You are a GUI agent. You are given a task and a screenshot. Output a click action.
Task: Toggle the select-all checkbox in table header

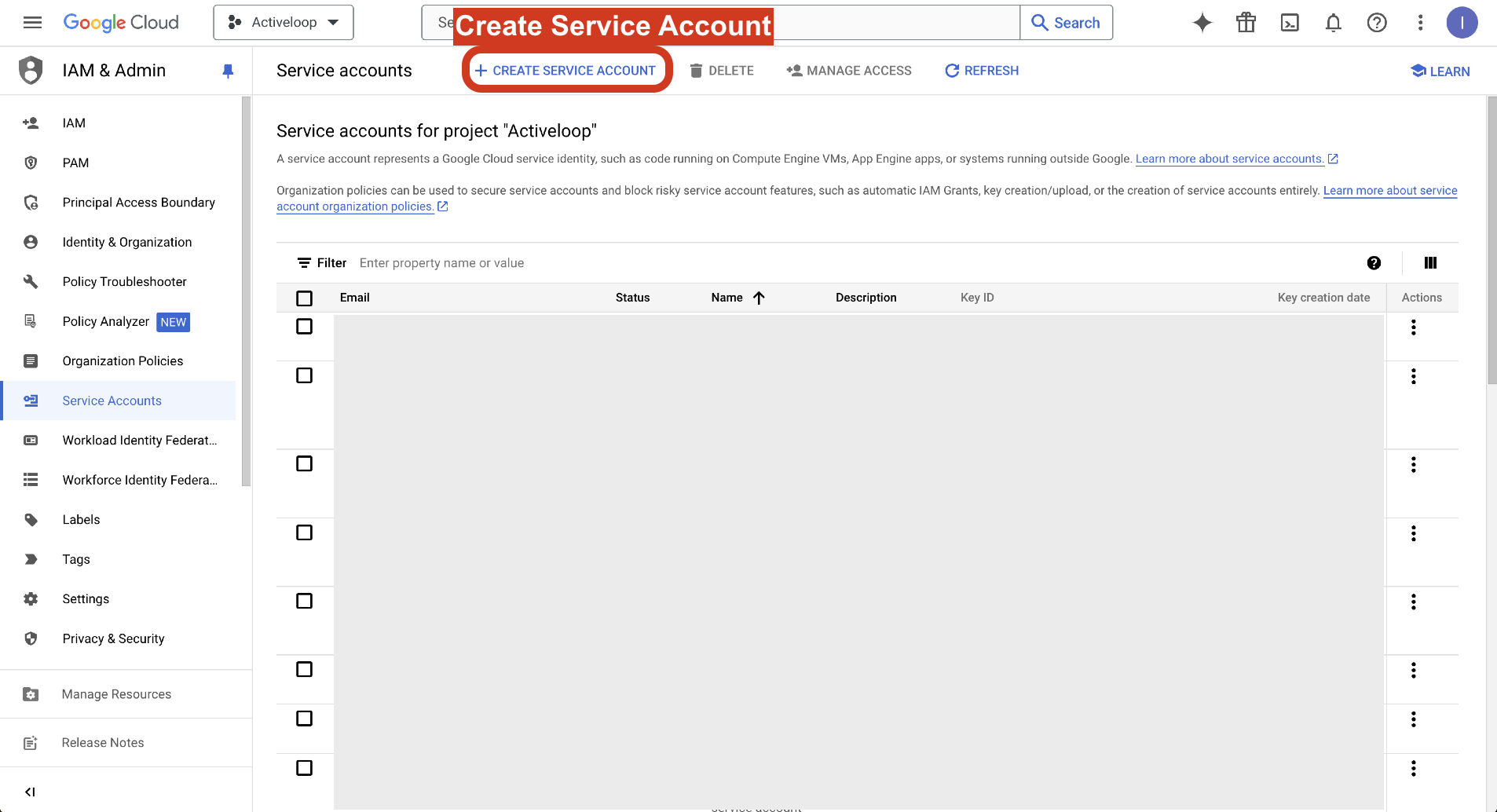pyautogui.click(x=304, y=298)
